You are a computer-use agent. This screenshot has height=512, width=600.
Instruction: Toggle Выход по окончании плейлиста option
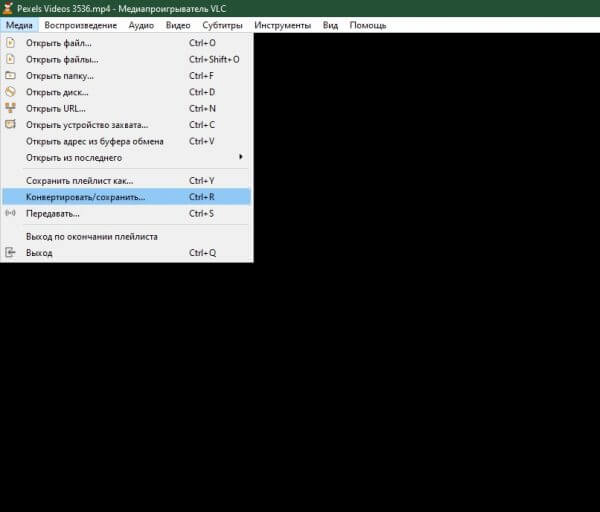[x=91, y=237]
